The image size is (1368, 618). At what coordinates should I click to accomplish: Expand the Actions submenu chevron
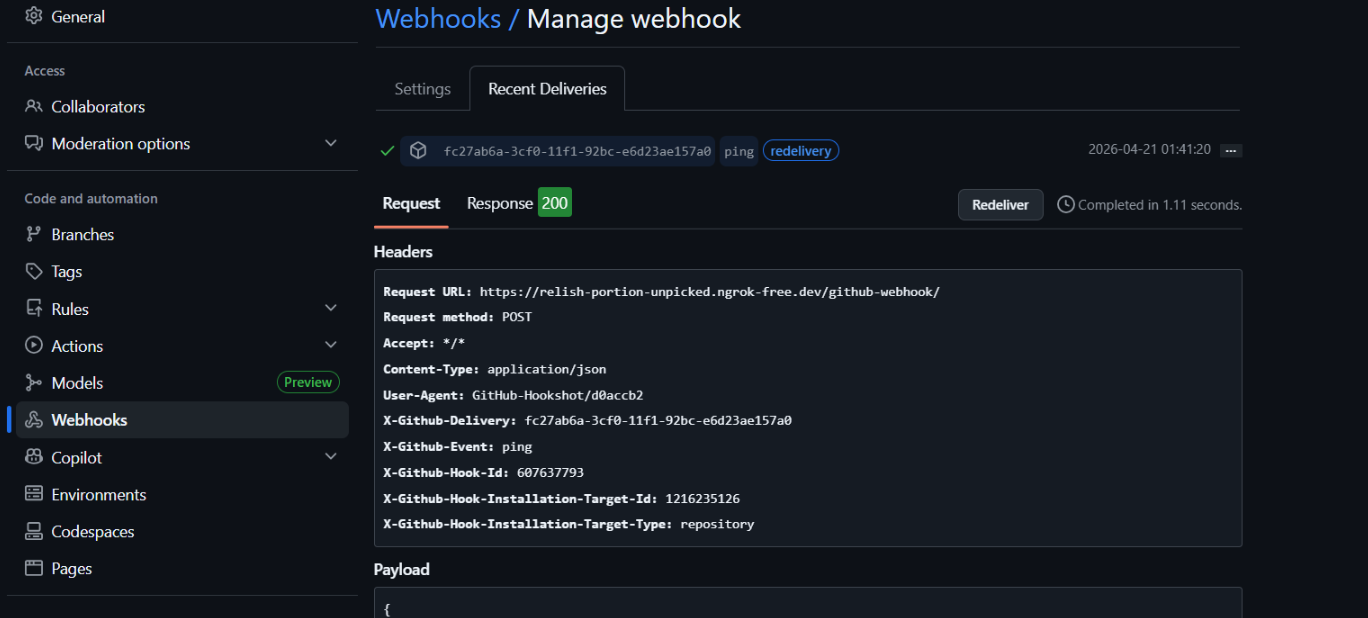pos(331,346)
